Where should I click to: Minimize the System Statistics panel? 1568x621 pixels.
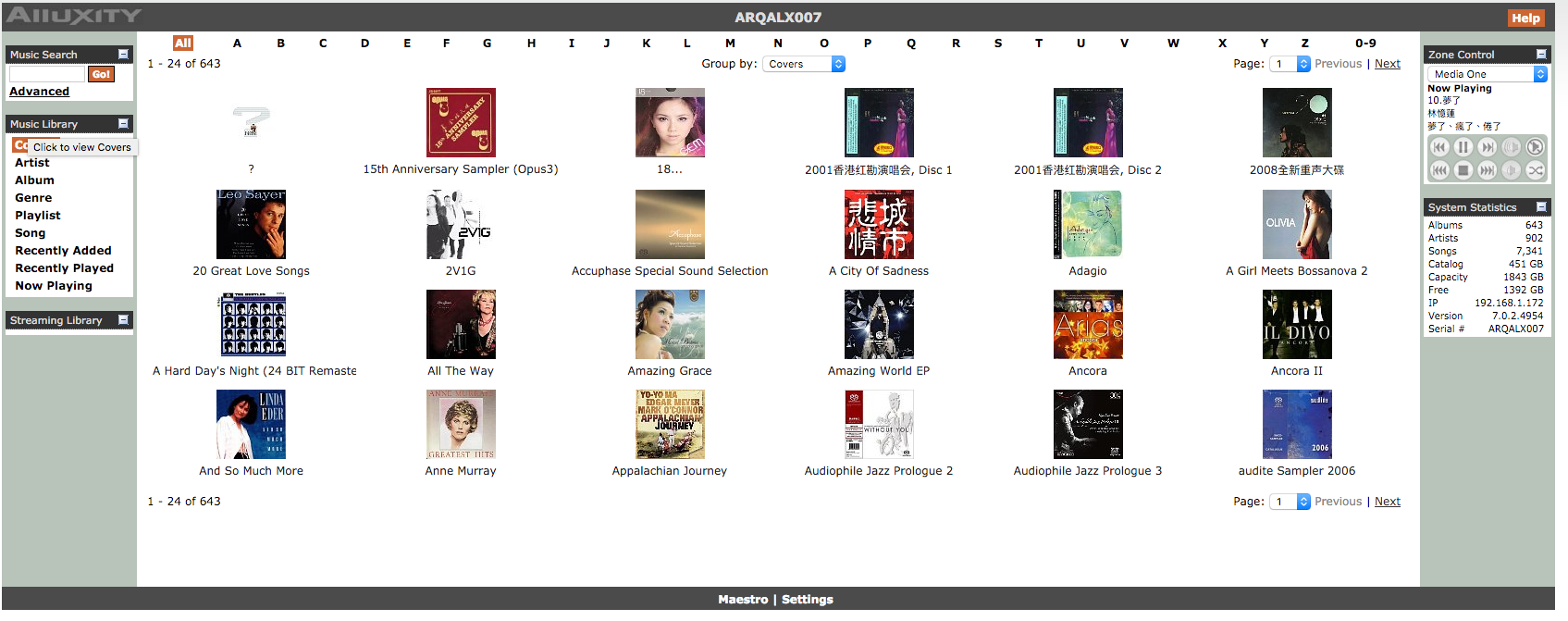[x=1541, y=207]
